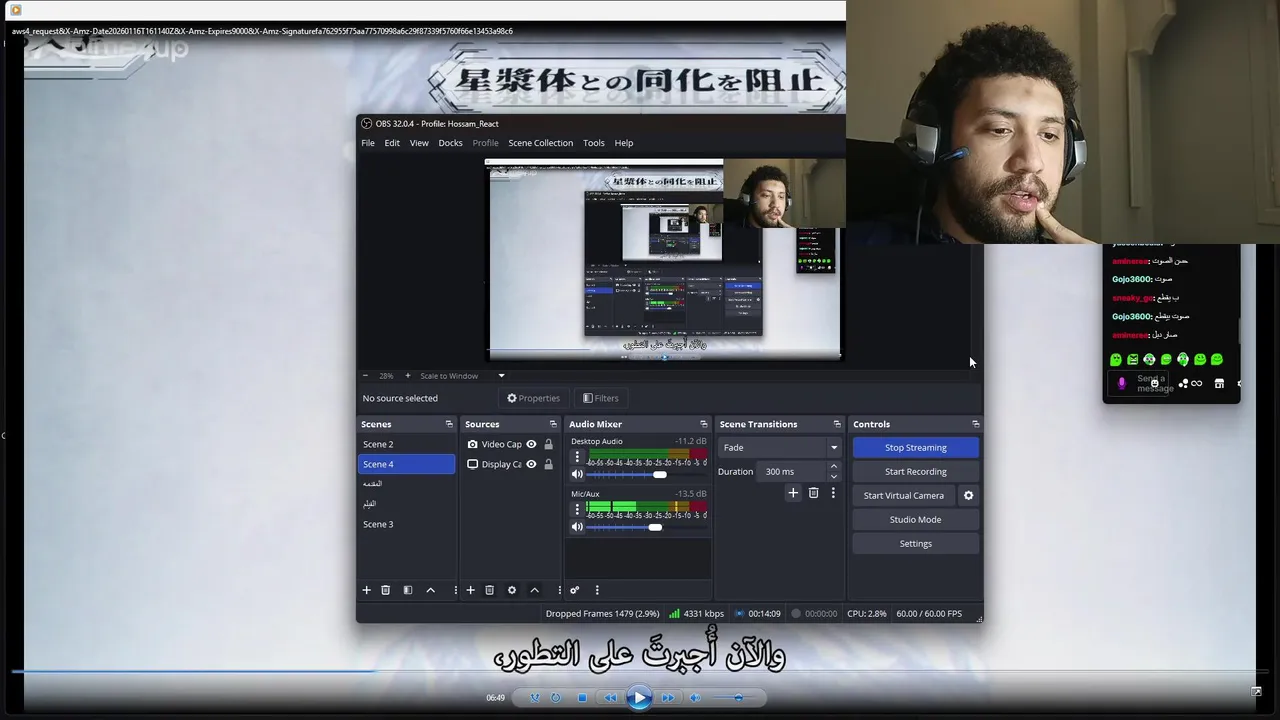Toggle lock on the Video Capture source
The width and height of the screenshot is (1280, 720).
(548, 444)
